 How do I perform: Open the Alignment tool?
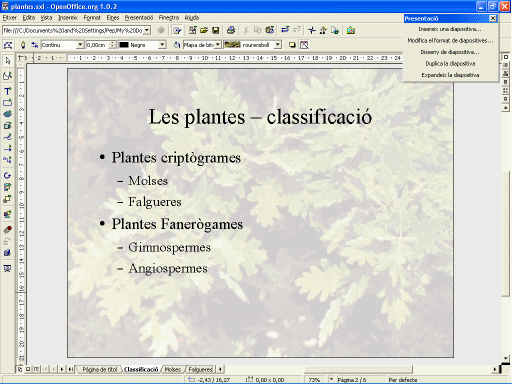coord(8,187)
